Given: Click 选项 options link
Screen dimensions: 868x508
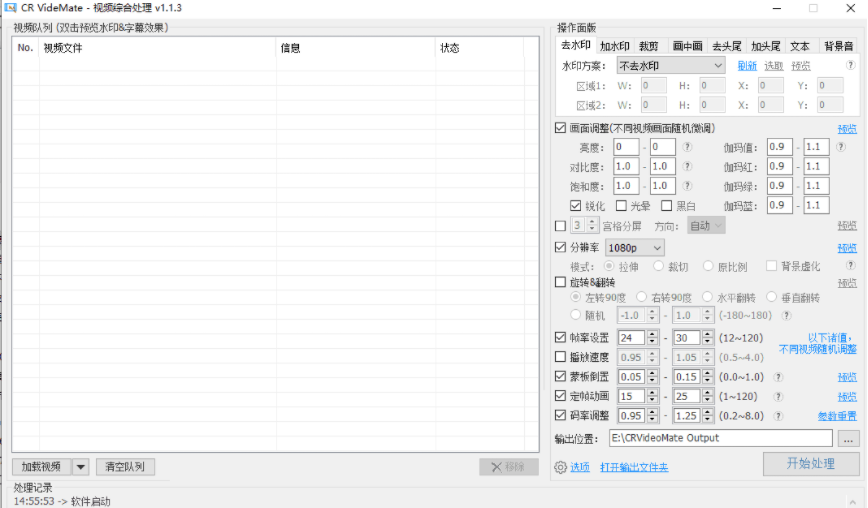Looking at the screenshot, I should pos(580,468).
